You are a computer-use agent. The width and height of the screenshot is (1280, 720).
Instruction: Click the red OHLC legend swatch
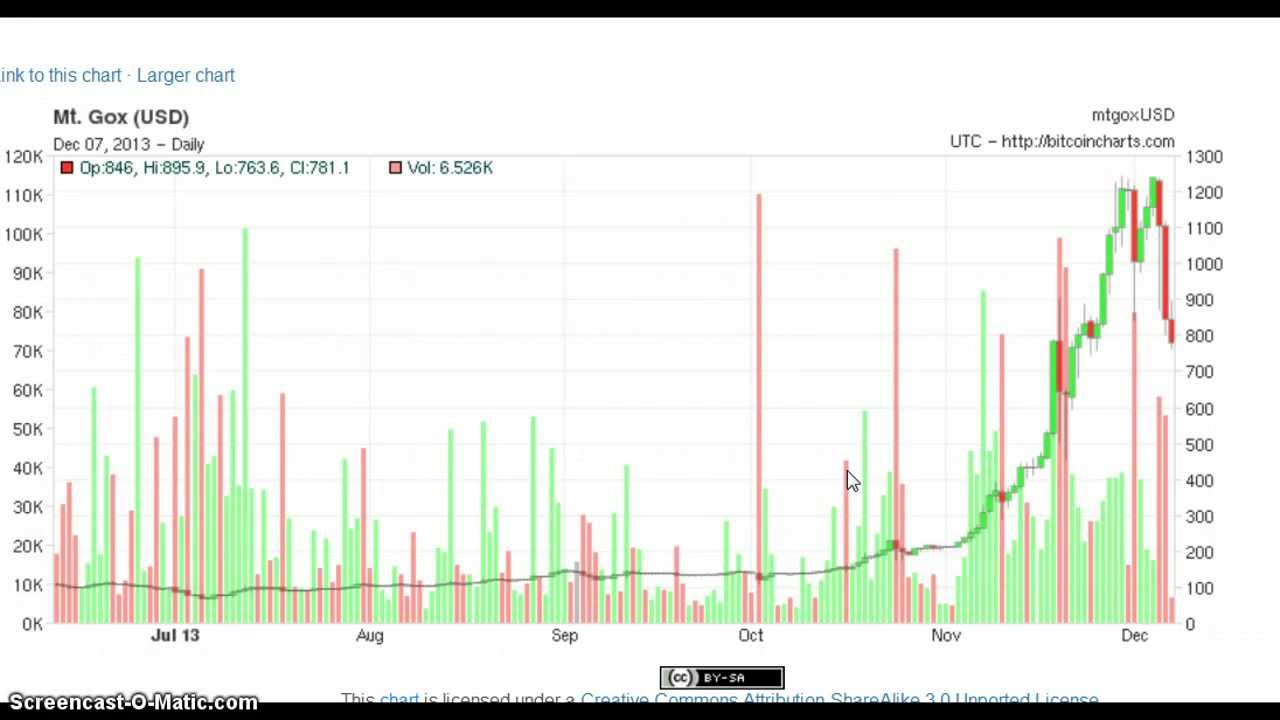67,168
